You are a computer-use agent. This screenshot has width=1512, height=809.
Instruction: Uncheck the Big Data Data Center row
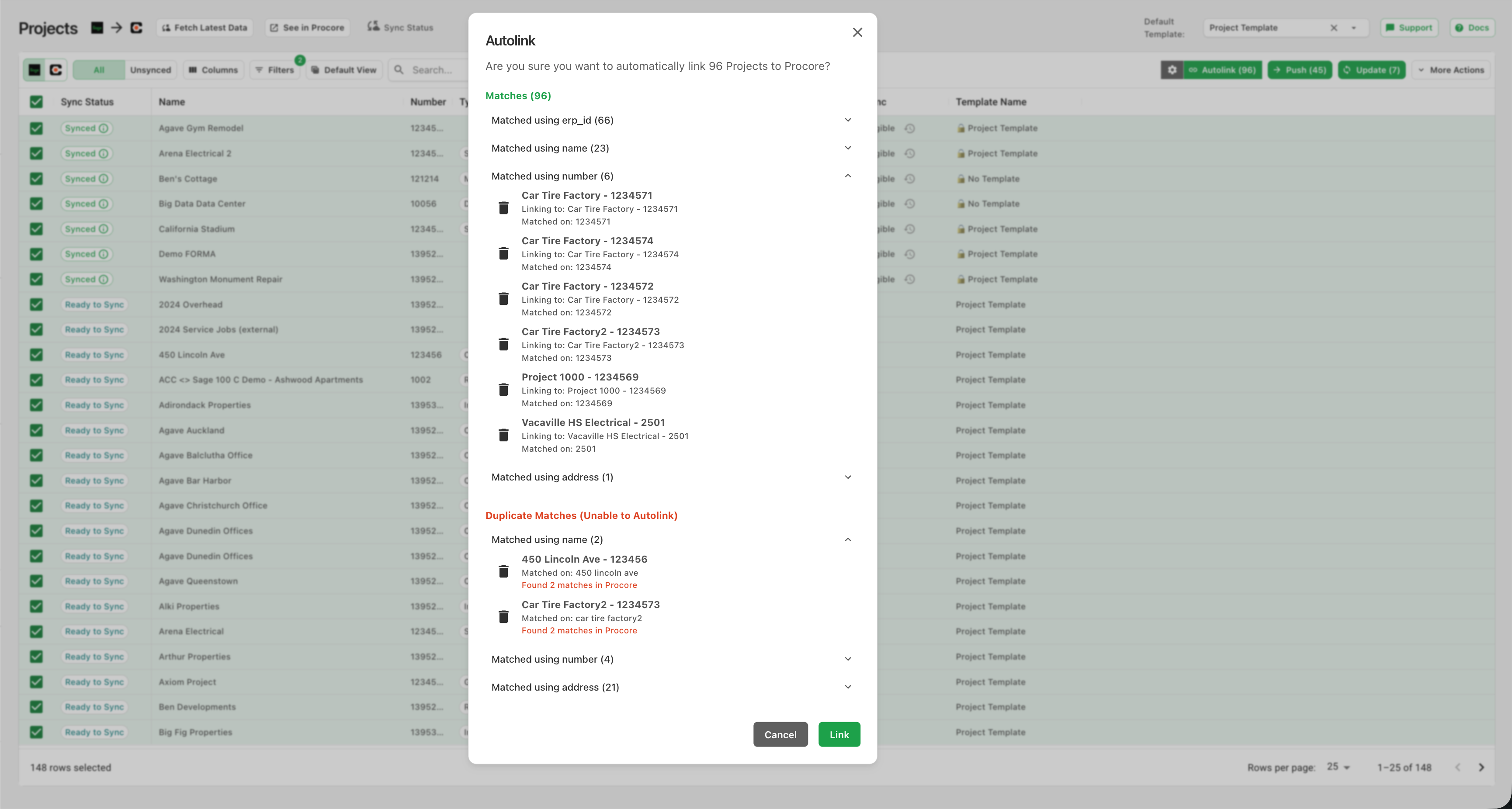[x=36, y=204]
